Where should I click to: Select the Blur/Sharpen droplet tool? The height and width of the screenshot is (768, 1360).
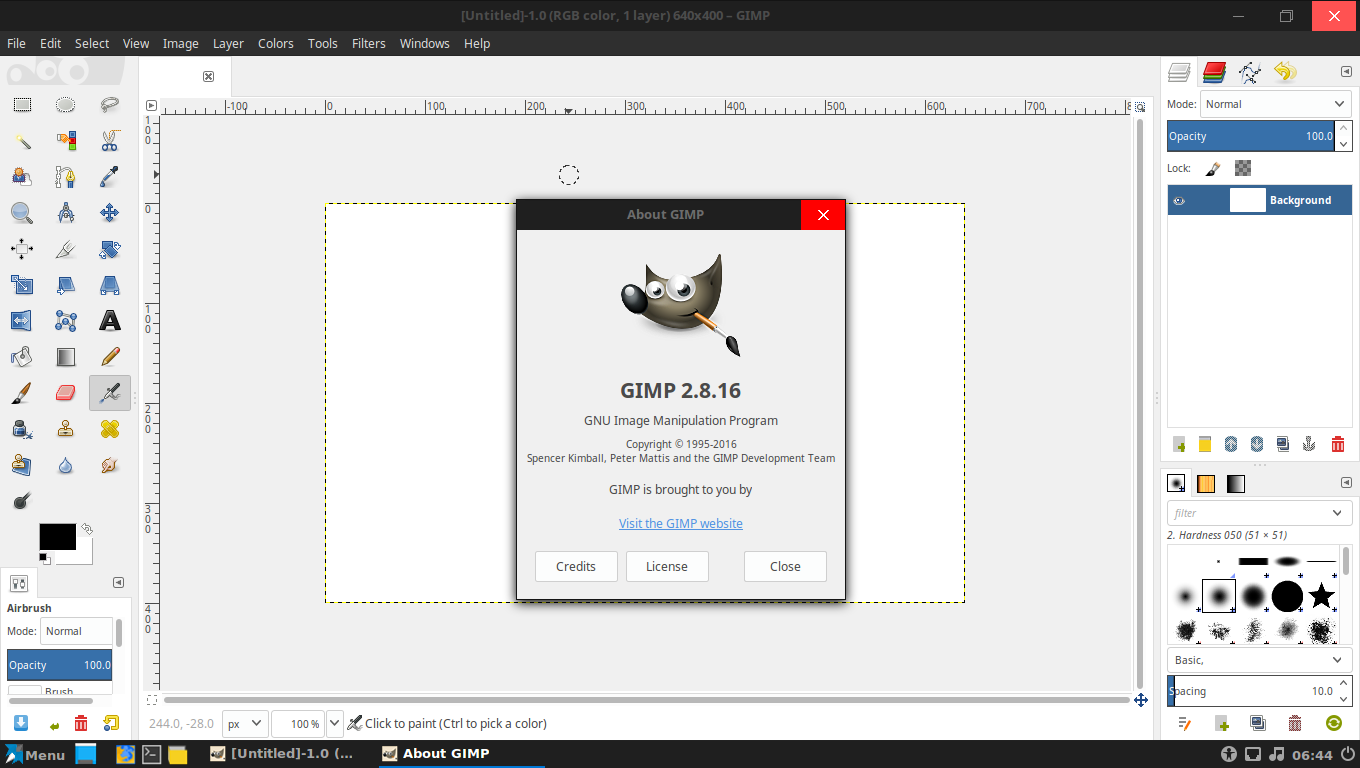click(x=66, y=465)
